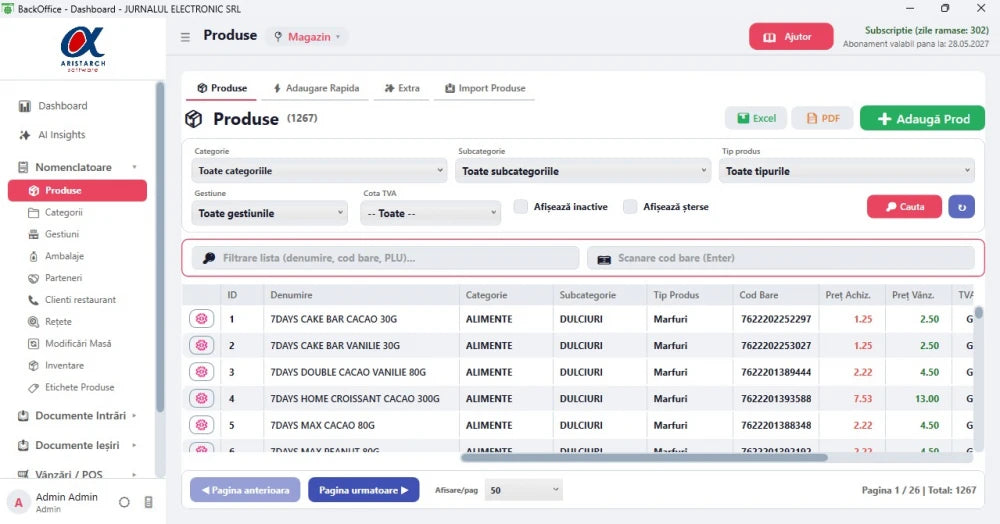Image resolution: width=1000 pixels, height=524 pixels.
Task: Toggle Afișează șterse checkbox
Action: (x=630, y=207)
